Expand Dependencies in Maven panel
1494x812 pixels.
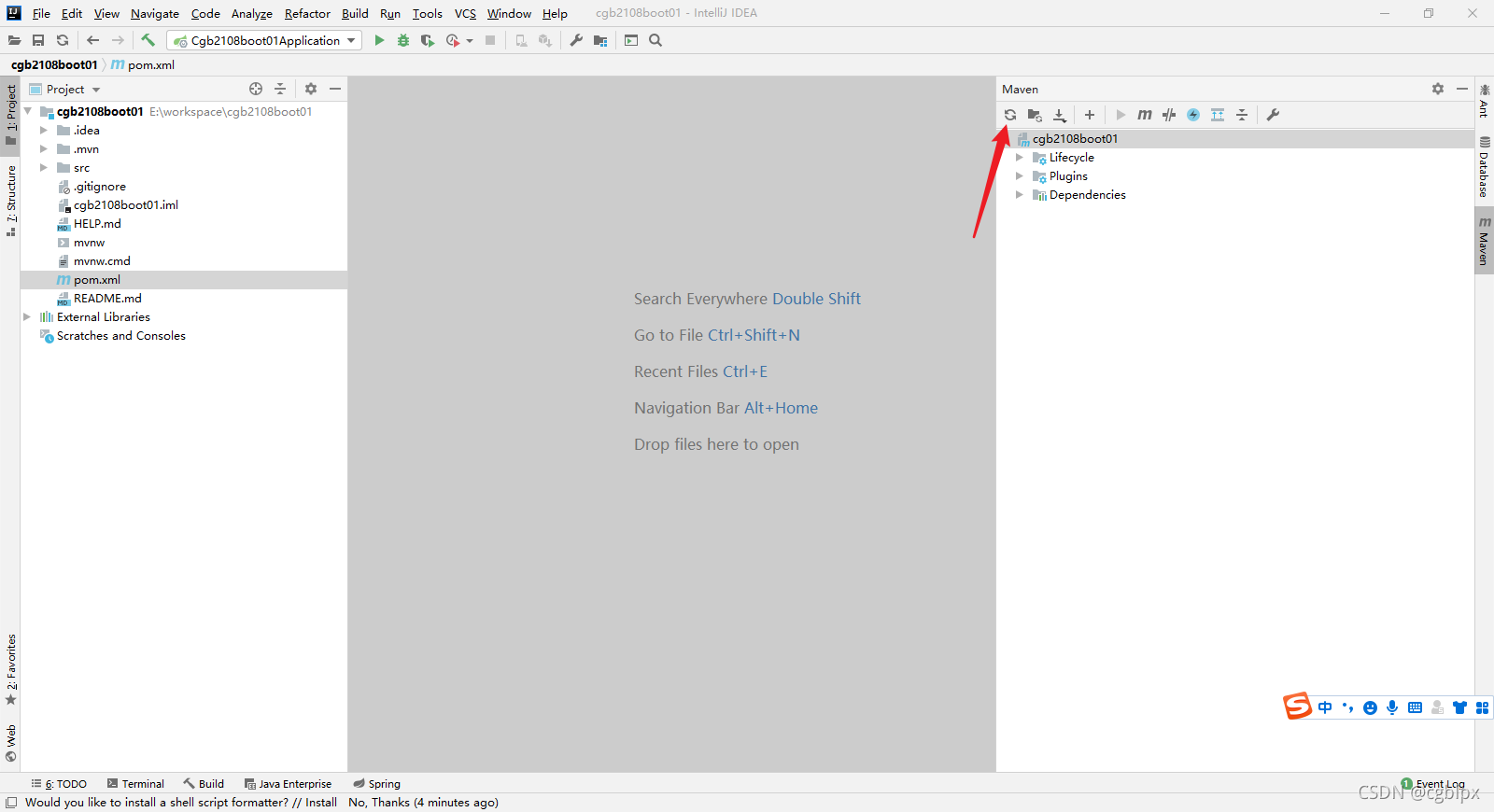(1020, 195)
